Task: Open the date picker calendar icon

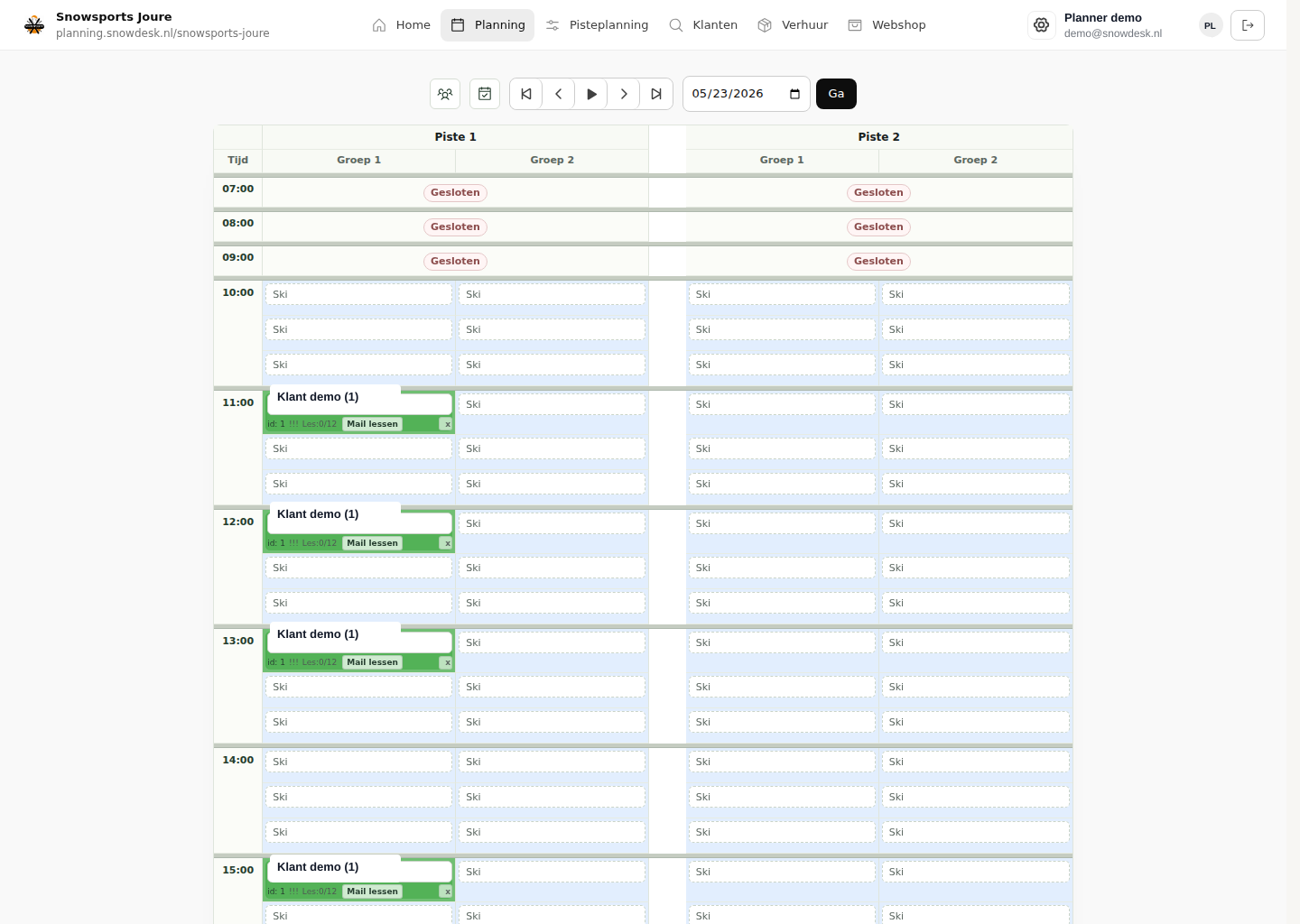Action: pyautogui.click(x=794, y=94)
